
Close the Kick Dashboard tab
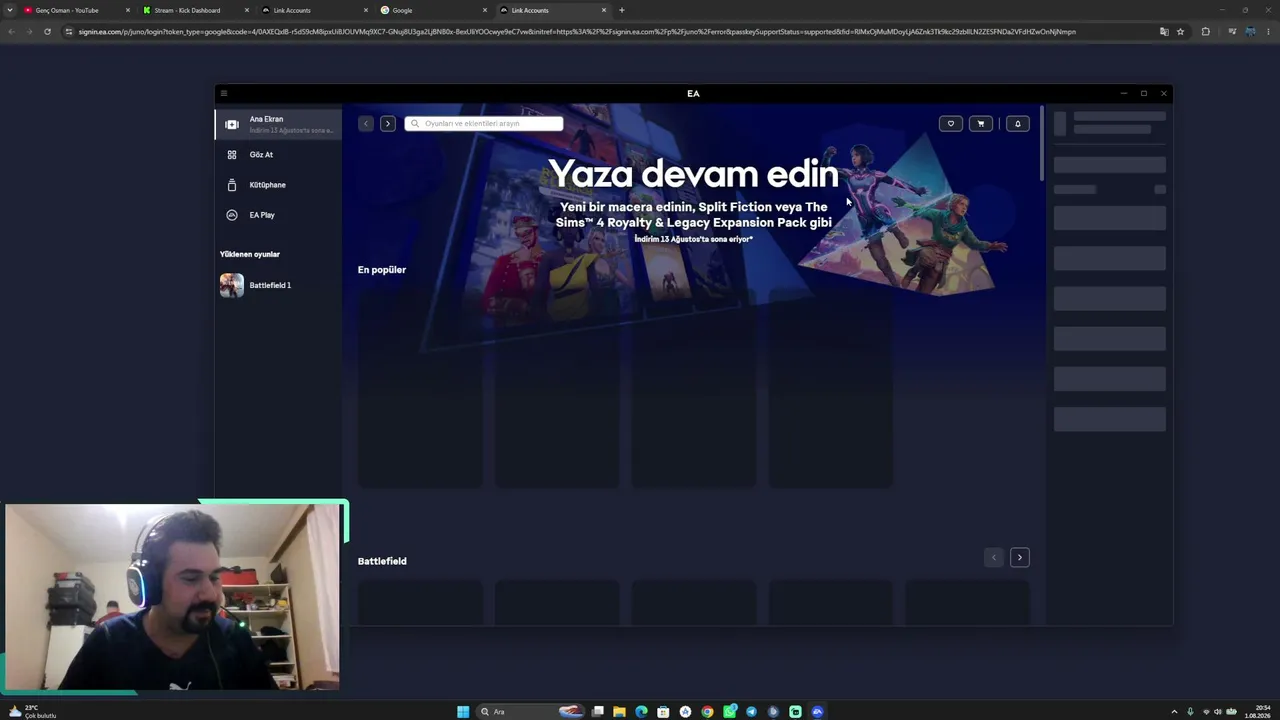[247, 10]
